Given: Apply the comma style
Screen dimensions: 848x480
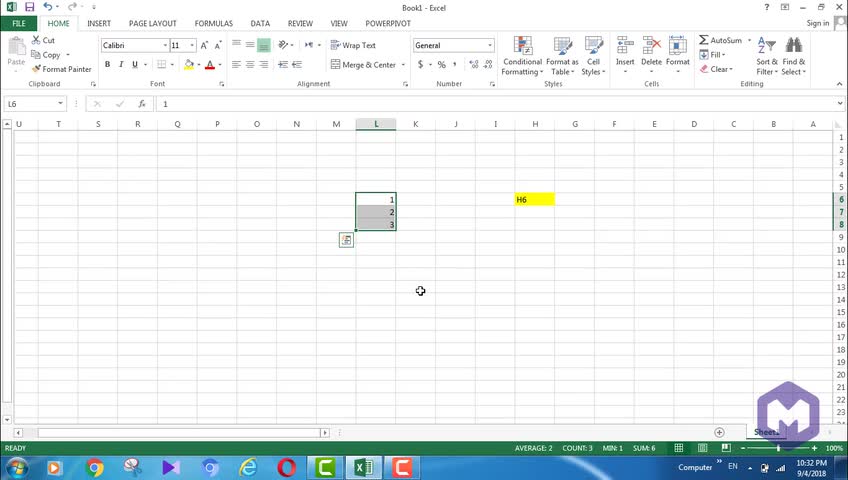Looking at the screenshot, I should tap(455, 64).
